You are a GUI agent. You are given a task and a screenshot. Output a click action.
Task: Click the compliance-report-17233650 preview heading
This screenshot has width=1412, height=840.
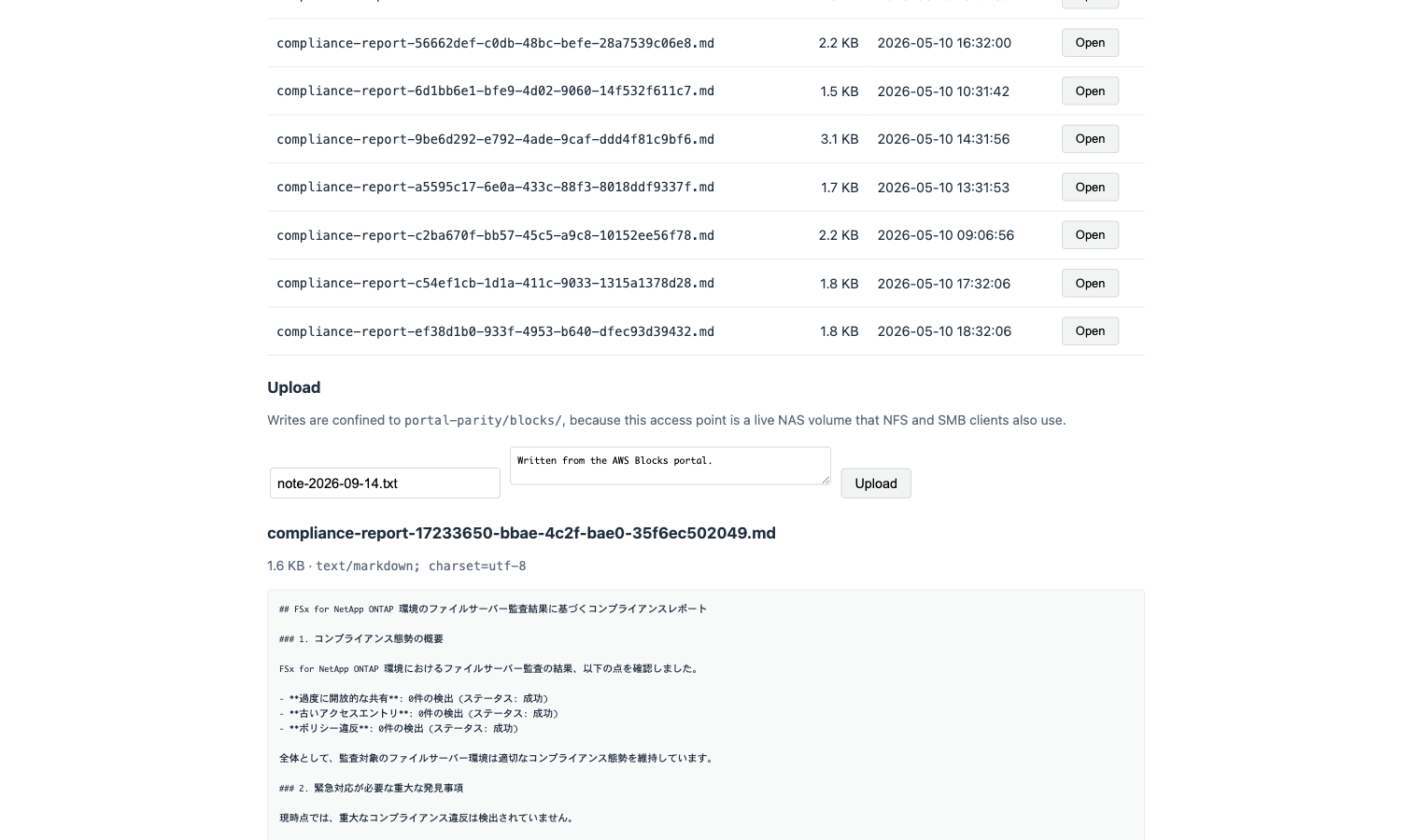pos(521,533)
